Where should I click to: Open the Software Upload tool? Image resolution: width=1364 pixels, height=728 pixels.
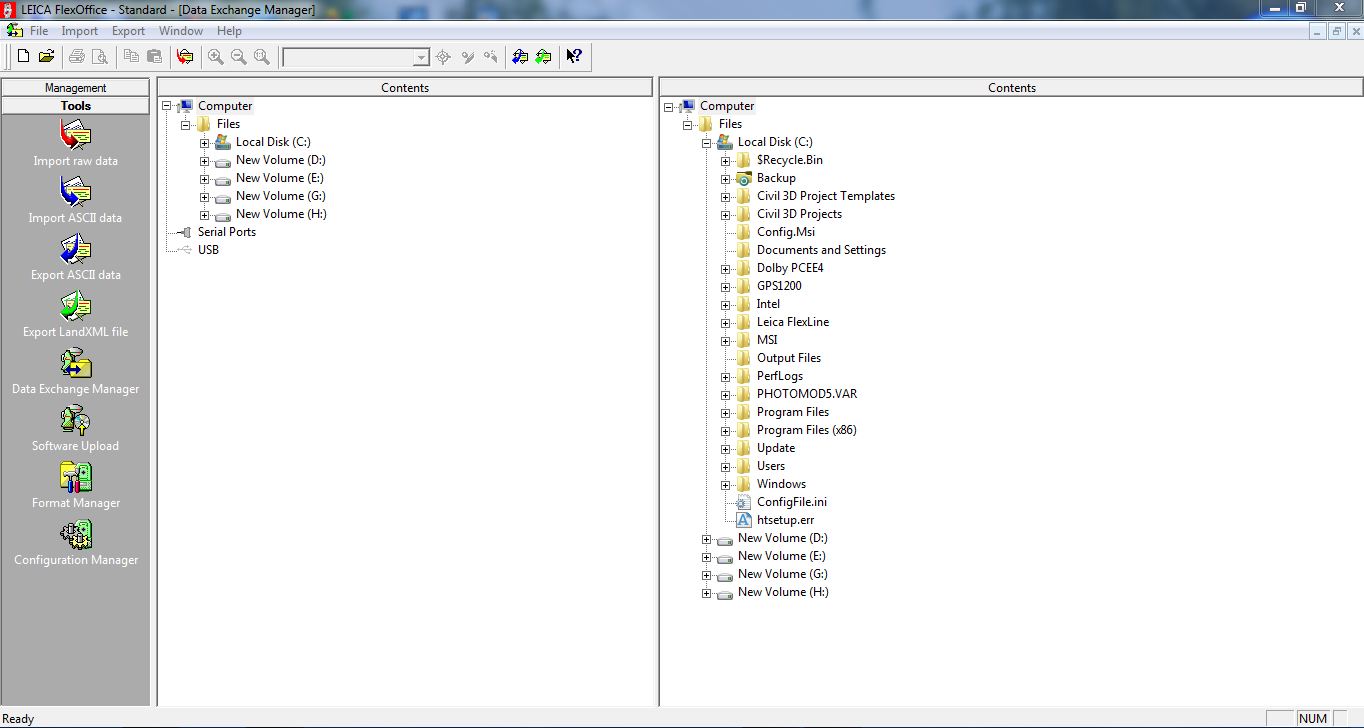pos(75,428)
